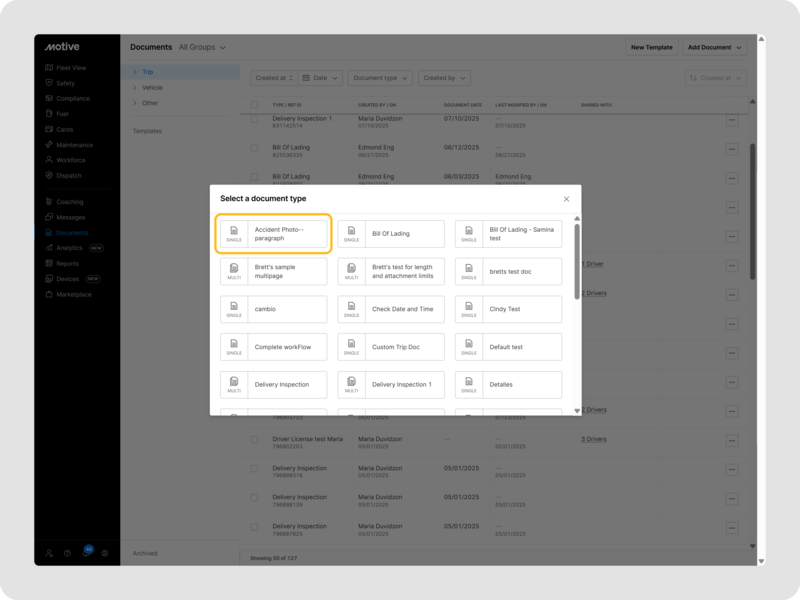
Task: Choose the Custom Trip Doc type
Action: 392,347
